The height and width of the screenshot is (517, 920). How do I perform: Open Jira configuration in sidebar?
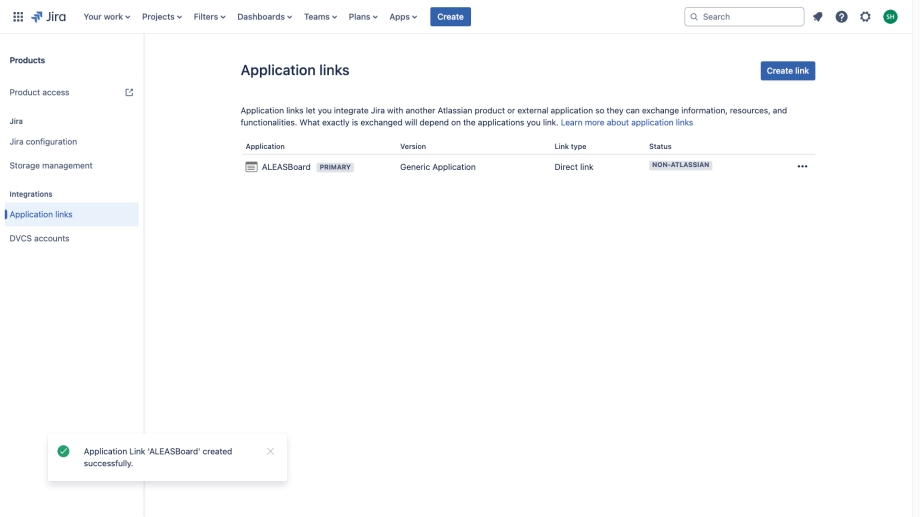click(43, 141)
